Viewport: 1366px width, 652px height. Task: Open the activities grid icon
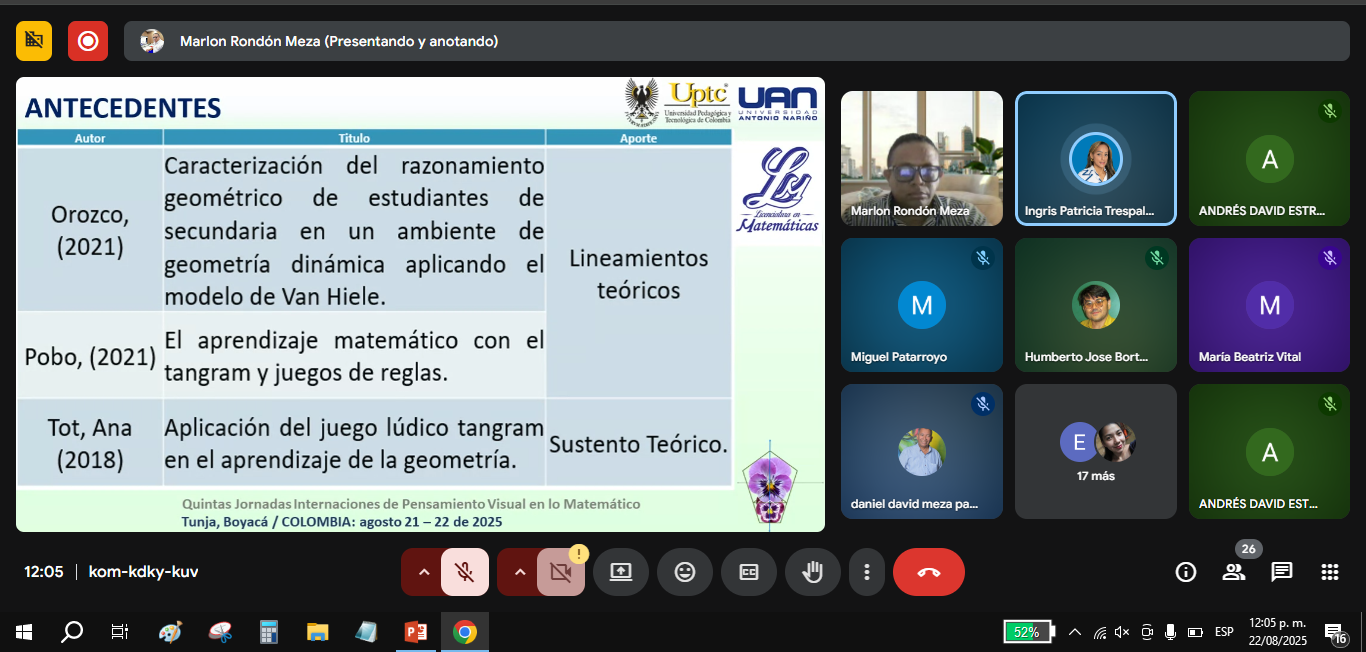[x=1329, y=572]
